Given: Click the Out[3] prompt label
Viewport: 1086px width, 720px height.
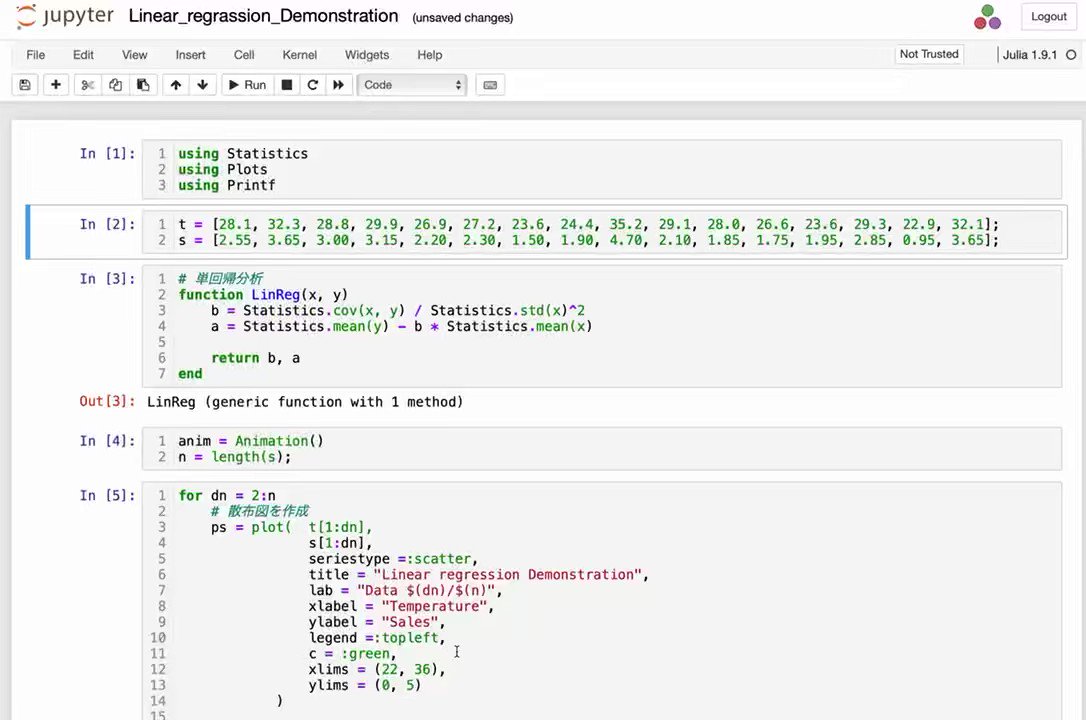Looking at the screenshot, I should [x=107, y=402].
